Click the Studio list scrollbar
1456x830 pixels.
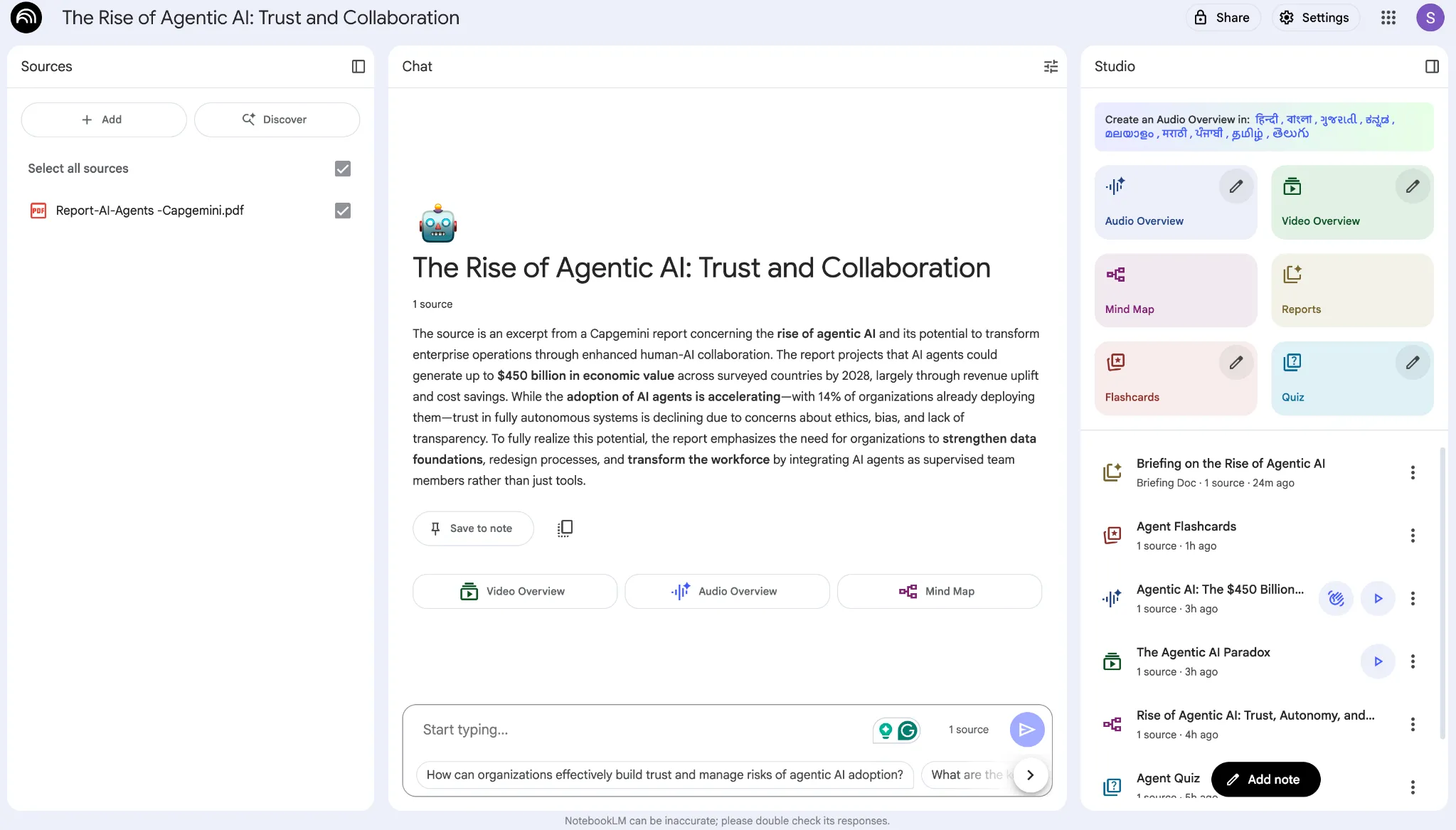[1442, 592]
